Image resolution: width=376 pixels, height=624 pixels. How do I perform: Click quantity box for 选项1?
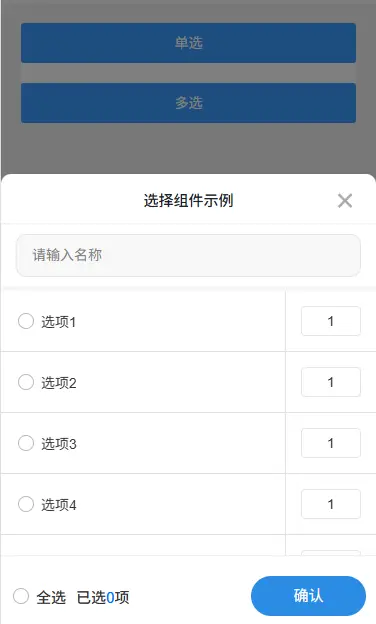331,321
